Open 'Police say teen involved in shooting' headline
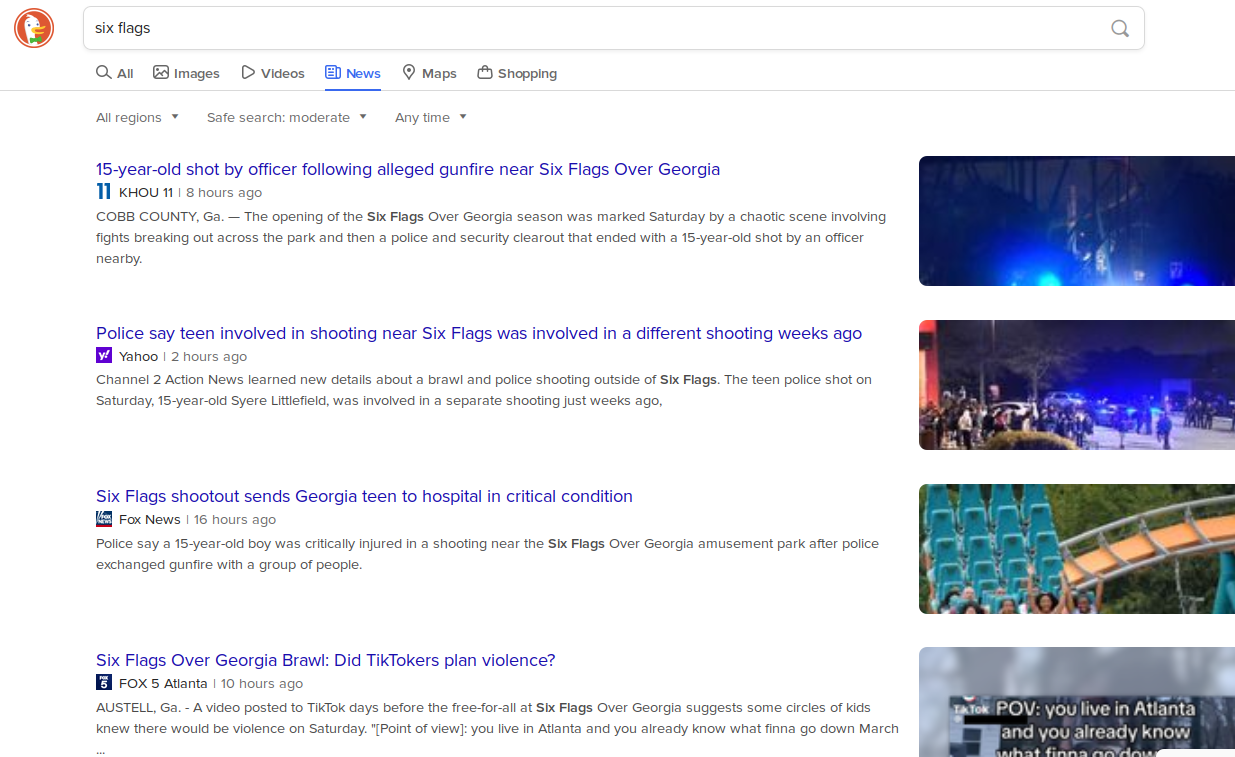The image size is (1235, 757). pos(479,333)
